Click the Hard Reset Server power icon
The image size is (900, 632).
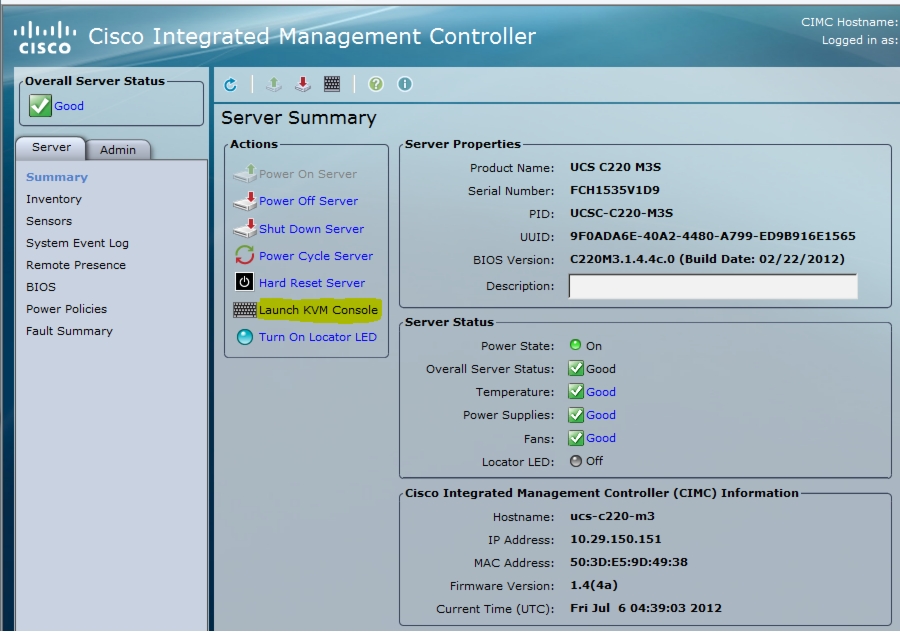[x=245, y=282]
